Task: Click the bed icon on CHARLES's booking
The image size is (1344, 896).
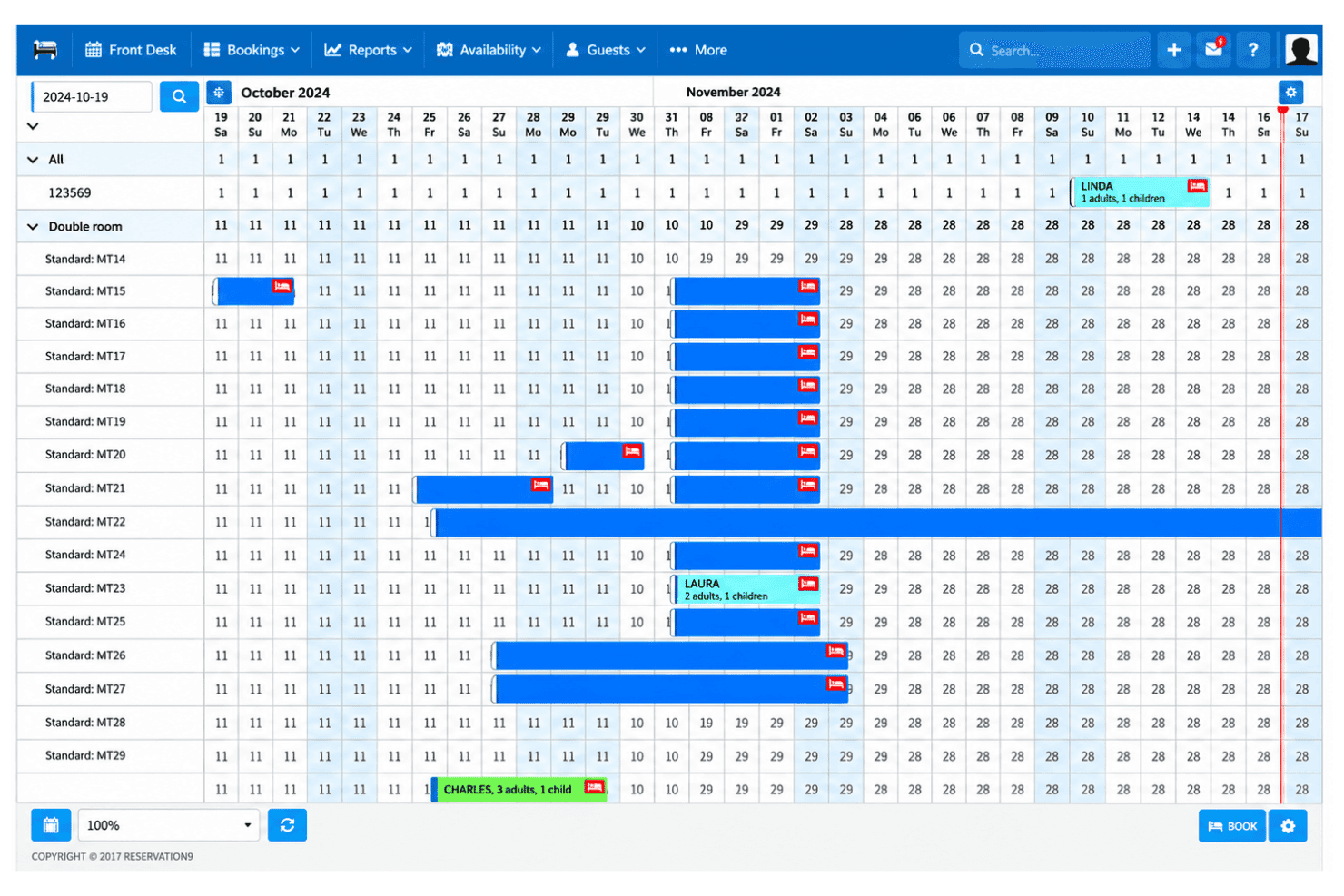Action: (x=594, y=787)
